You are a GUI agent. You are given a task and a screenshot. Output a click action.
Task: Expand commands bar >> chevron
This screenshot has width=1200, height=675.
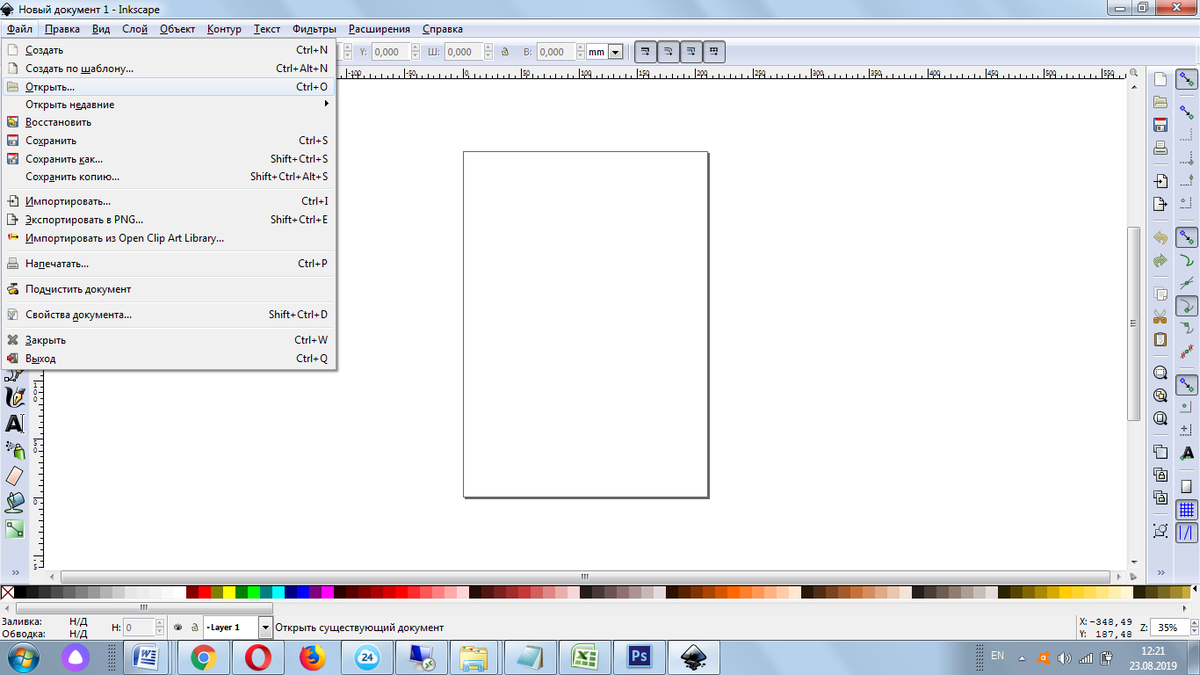(x=1161, y=572)
